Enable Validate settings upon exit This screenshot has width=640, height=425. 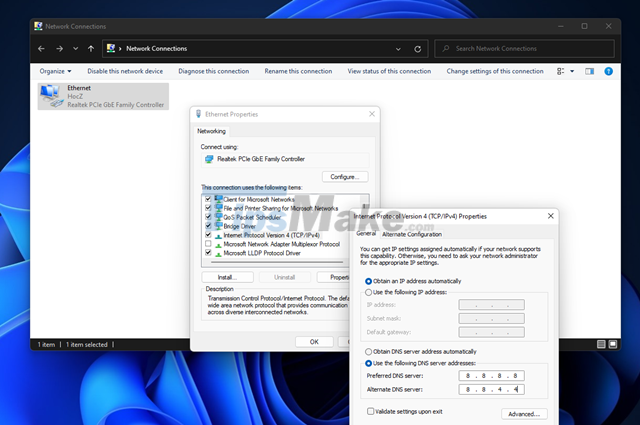tap(371, 411)
